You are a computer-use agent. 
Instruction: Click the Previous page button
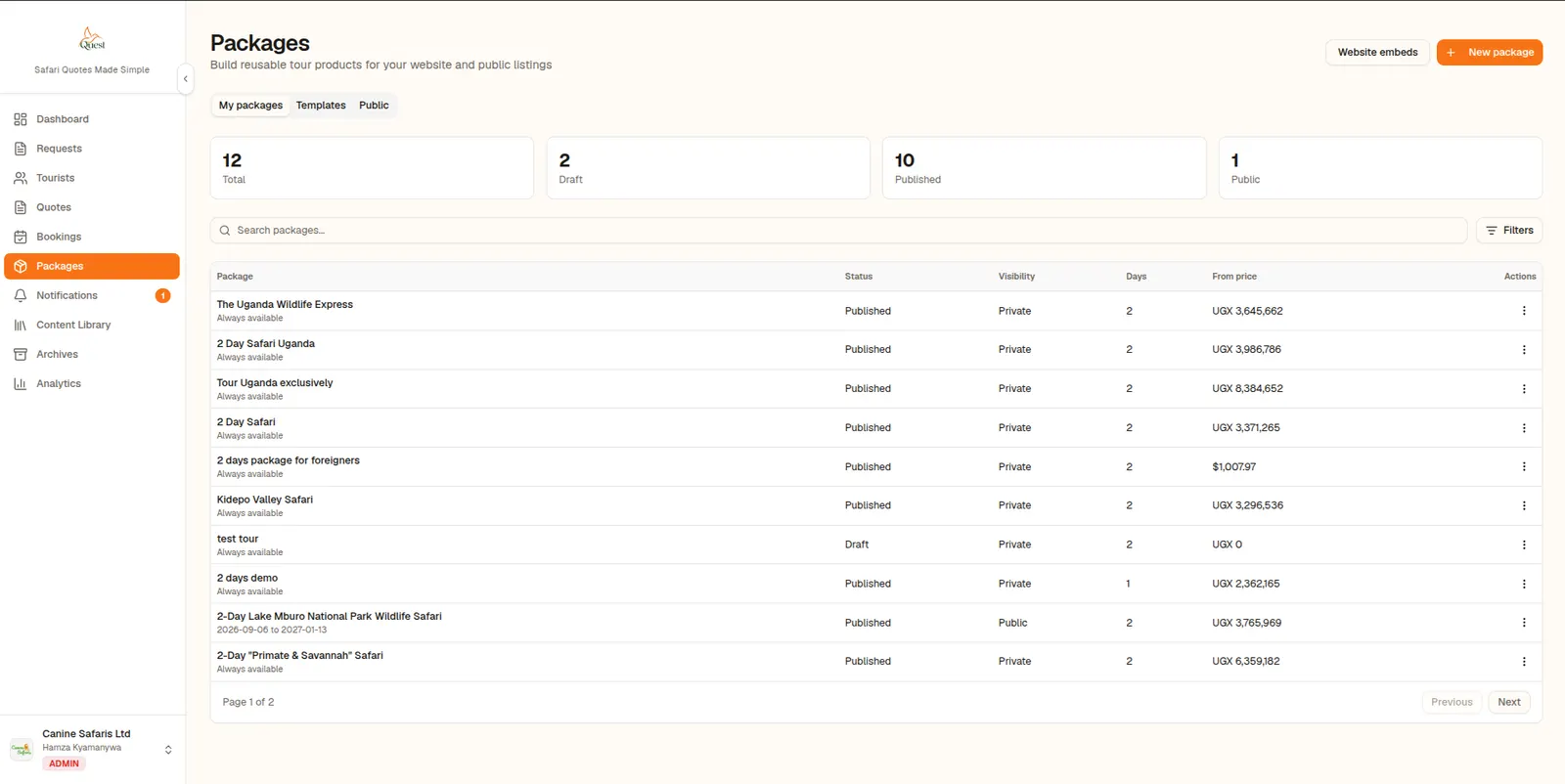[1452, 702]
